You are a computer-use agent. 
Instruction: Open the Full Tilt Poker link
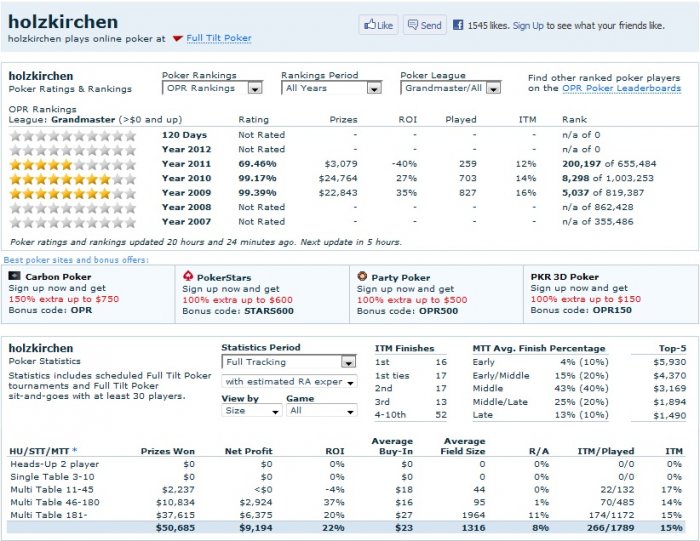219,38
